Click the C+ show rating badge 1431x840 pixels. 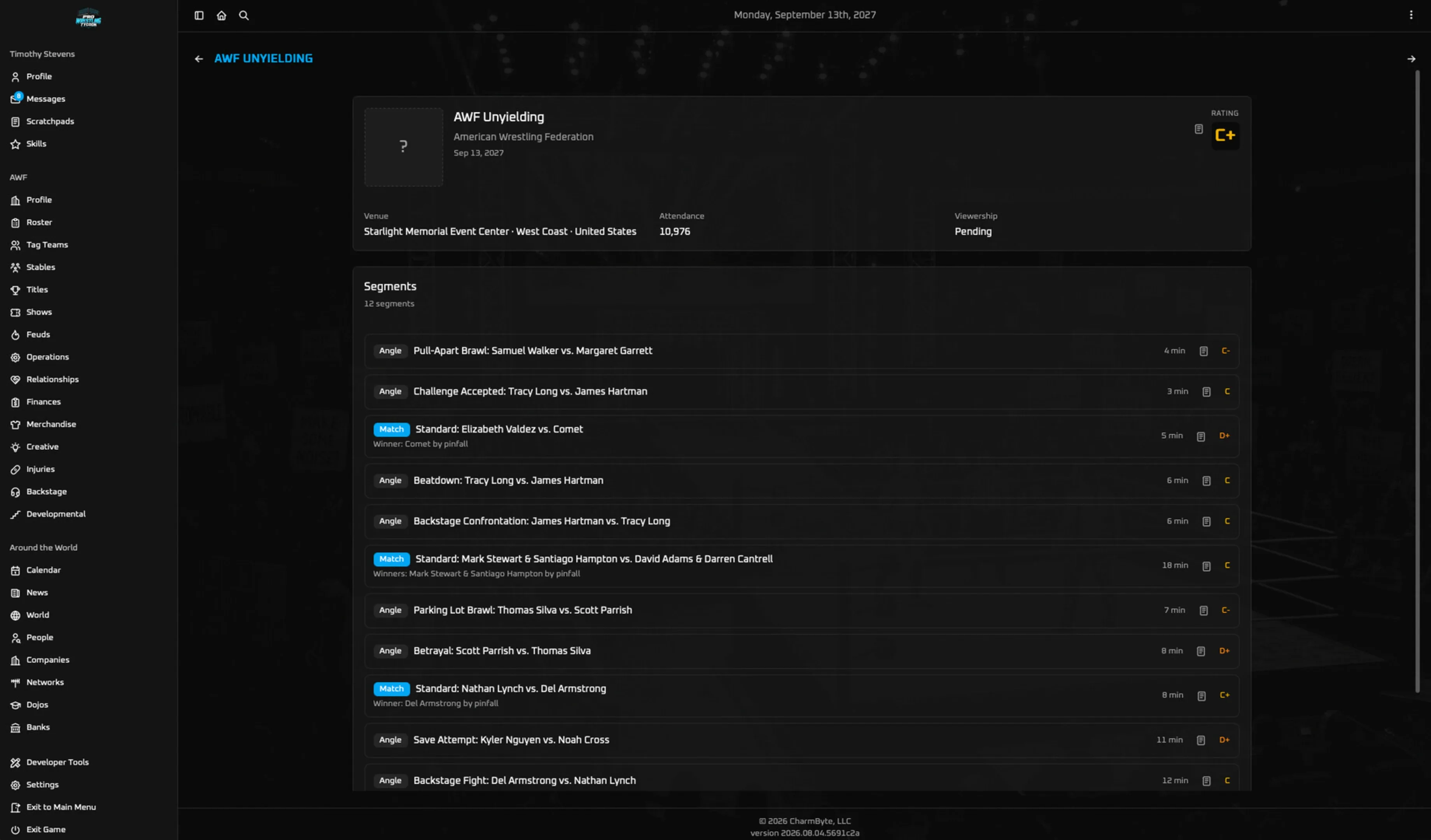(x=1225, y=135)
